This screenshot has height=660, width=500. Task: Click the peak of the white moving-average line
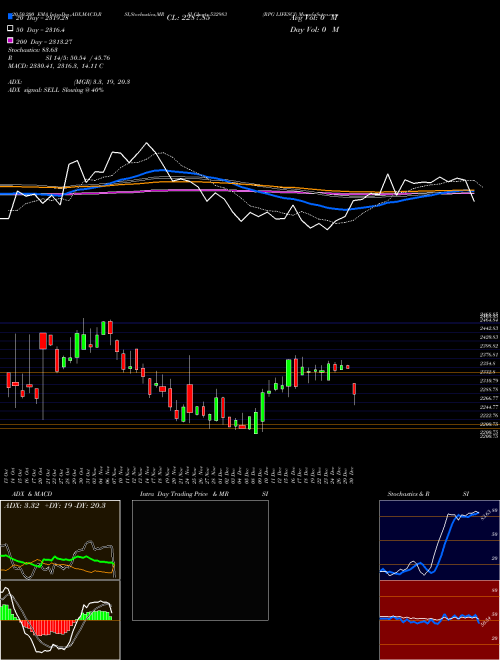click(x=146, y=144)
